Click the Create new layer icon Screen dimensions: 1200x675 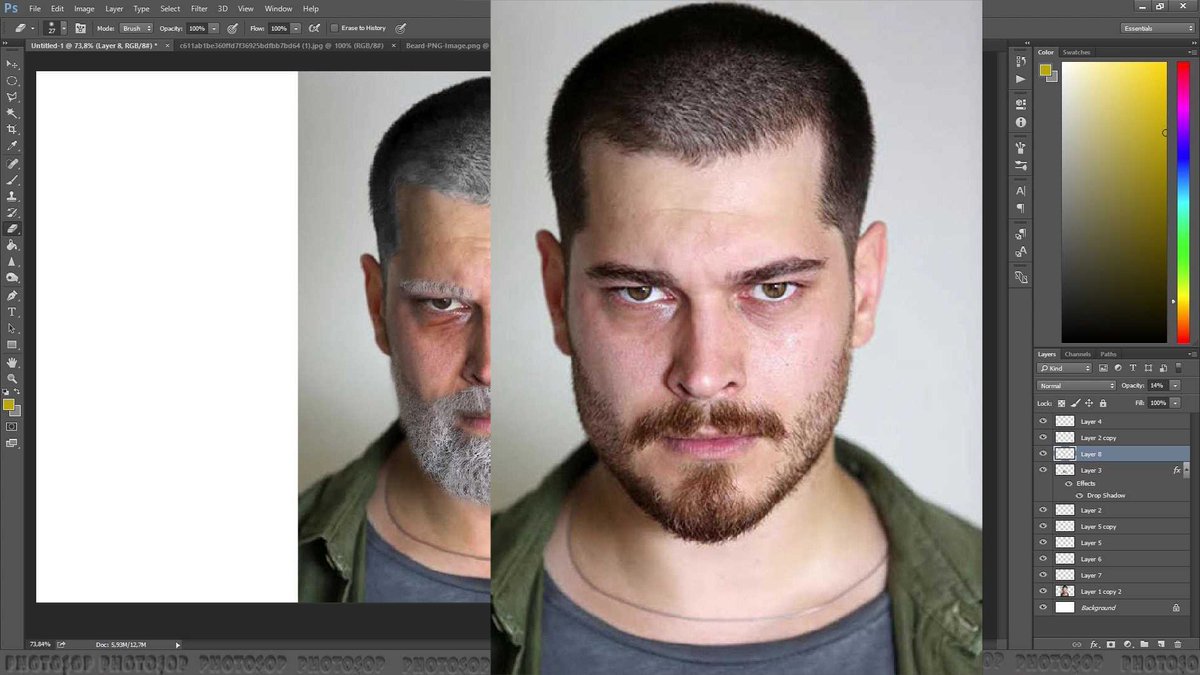pyautogui.click(x=1160, y=645)
